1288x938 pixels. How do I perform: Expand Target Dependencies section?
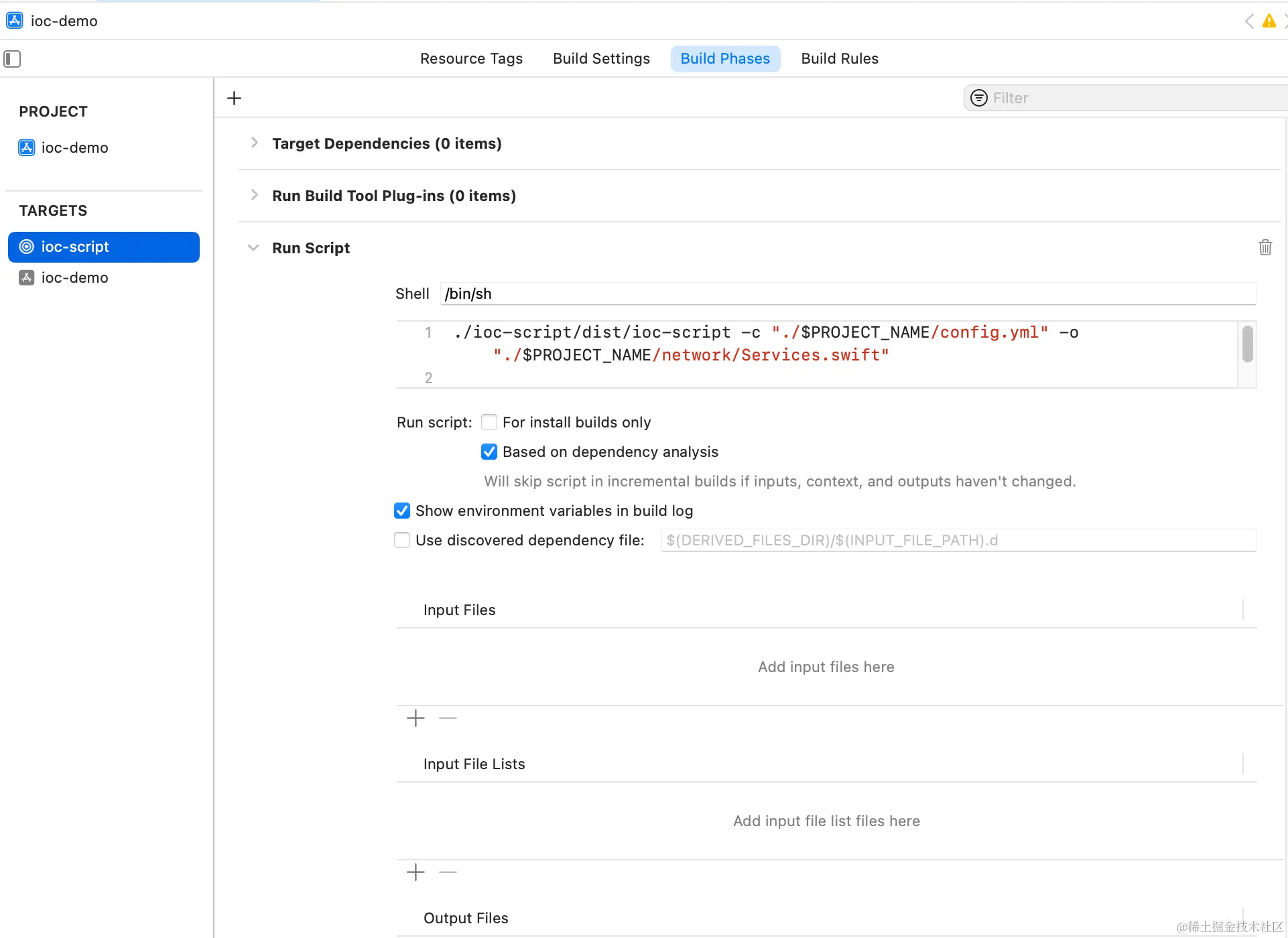[254, 143]
